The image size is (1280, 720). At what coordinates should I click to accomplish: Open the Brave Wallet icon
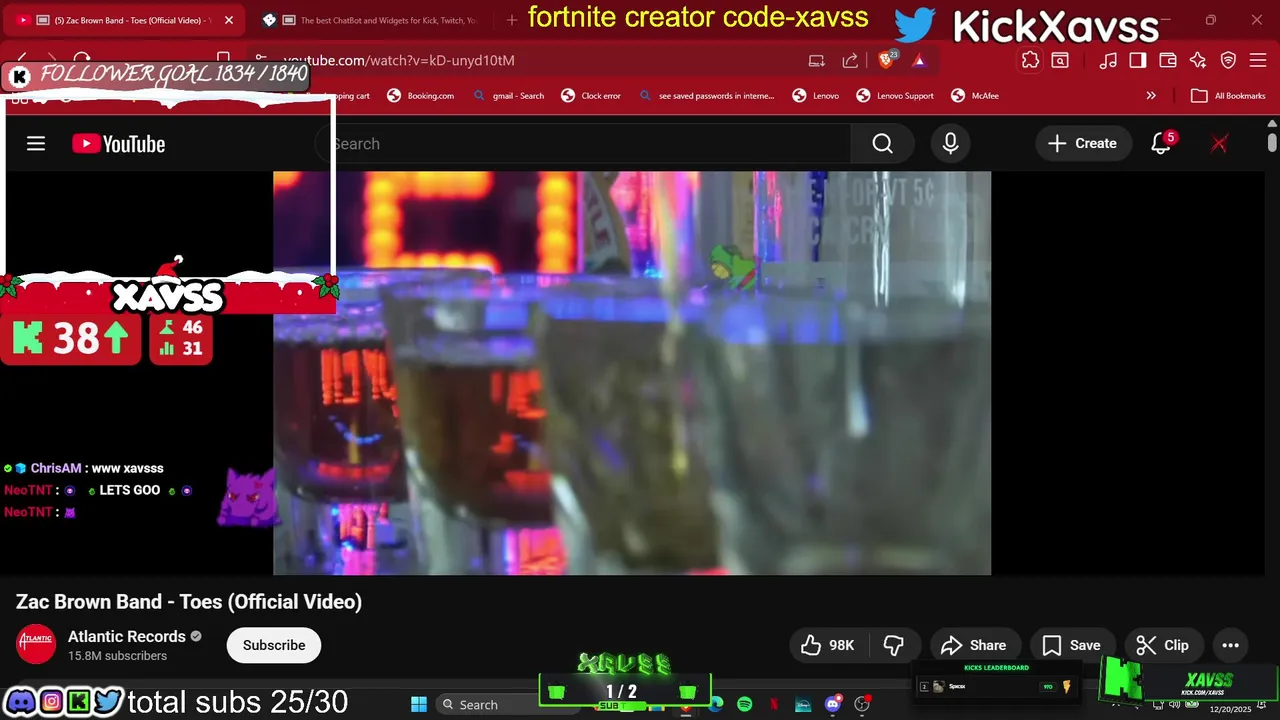1168,60
